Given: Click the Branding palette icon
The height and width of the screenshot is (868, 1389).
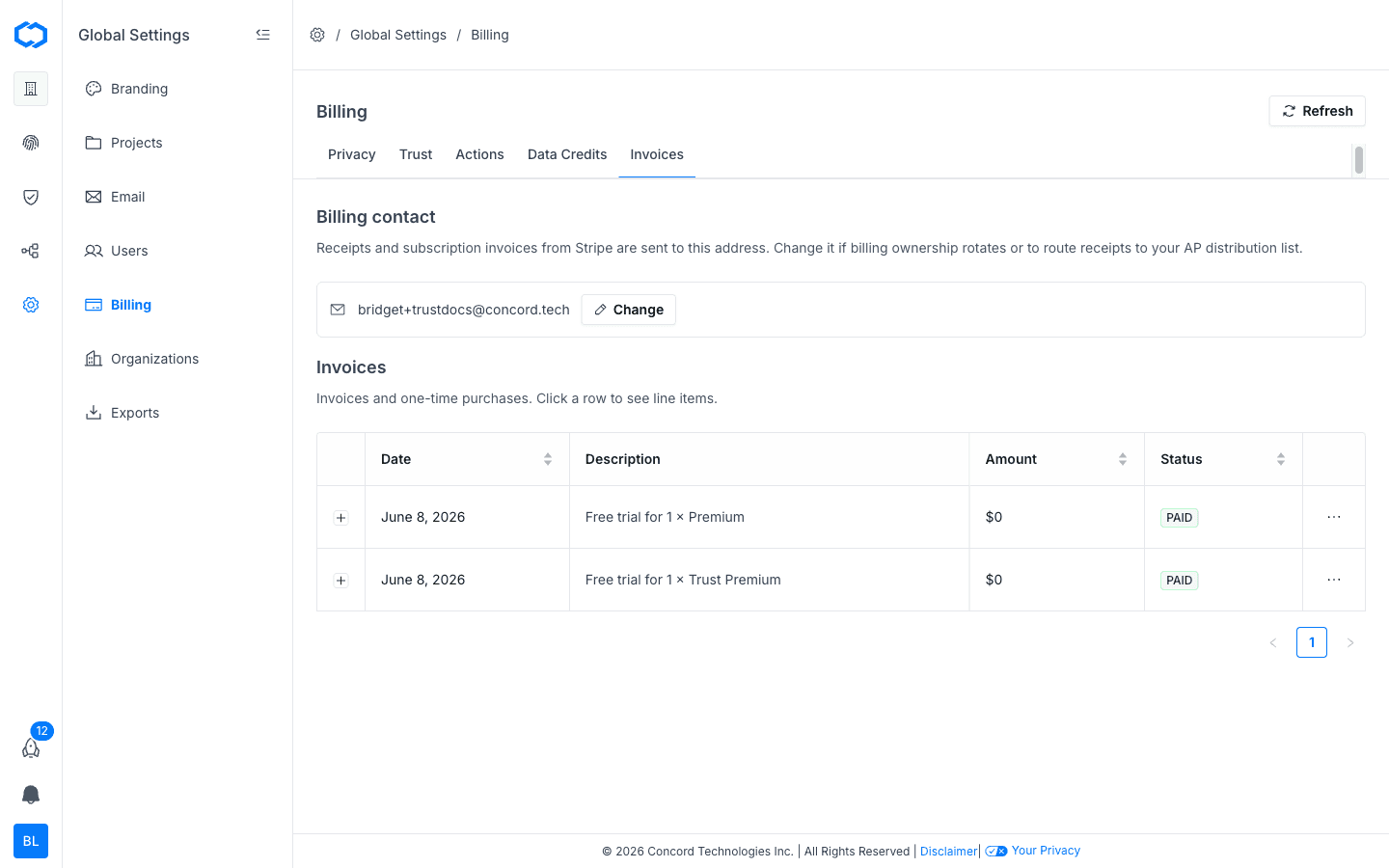Looking at the screenshot, I should [94, 89].
